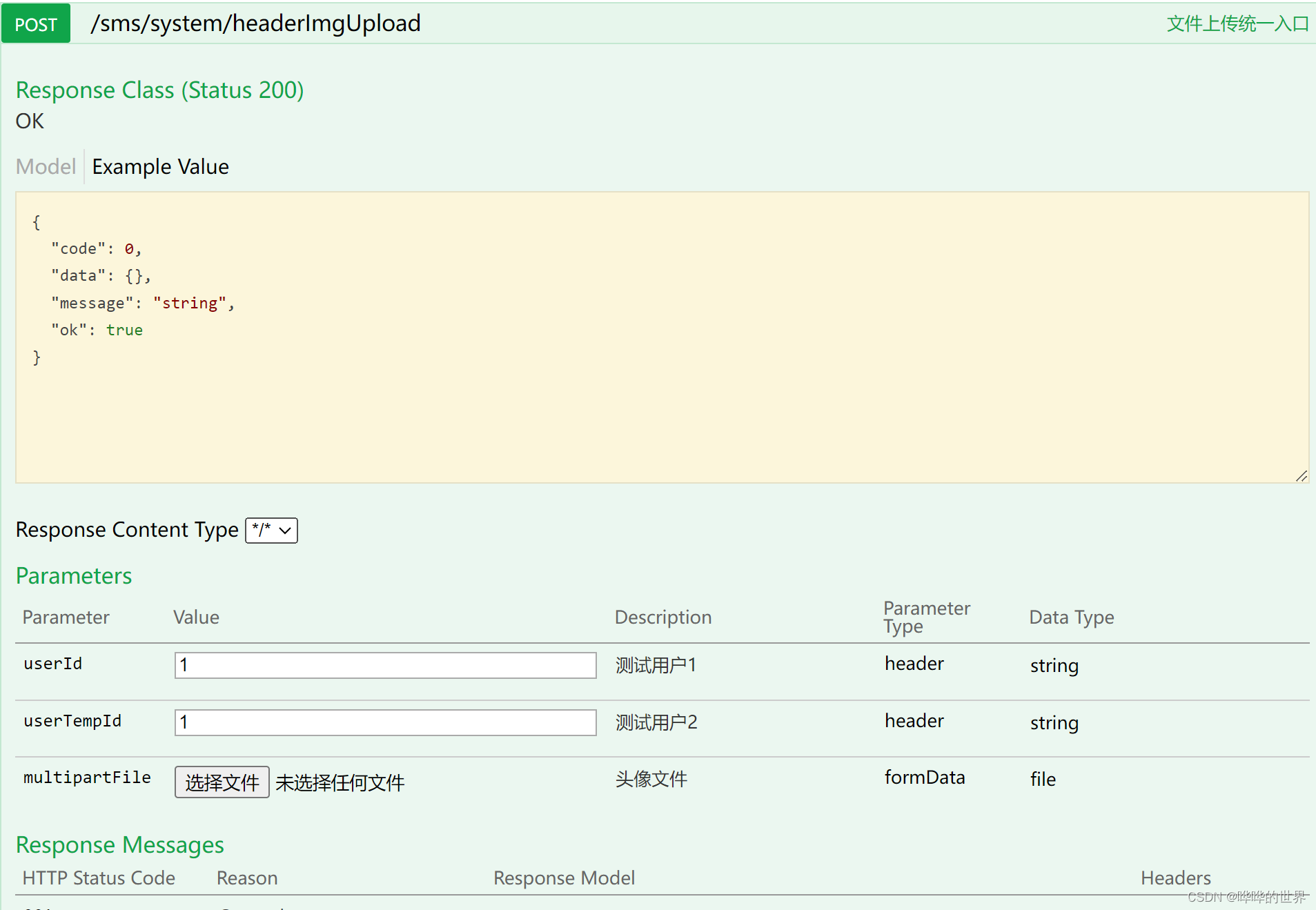Click header type in userId row
The width and height of the screenshot is (1316, 910).
tap(914, 664)
